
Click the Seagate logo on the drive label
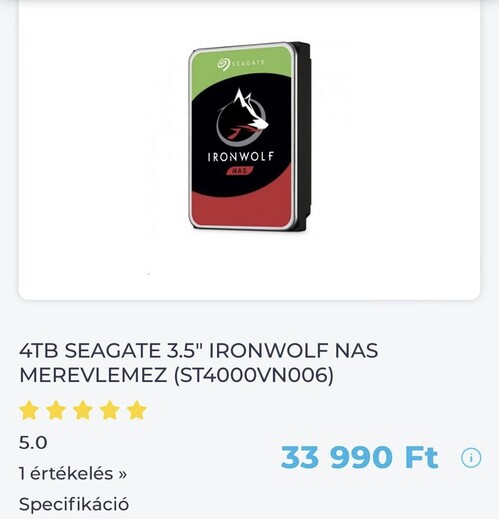pyautogui.click(x=241, y=63)
